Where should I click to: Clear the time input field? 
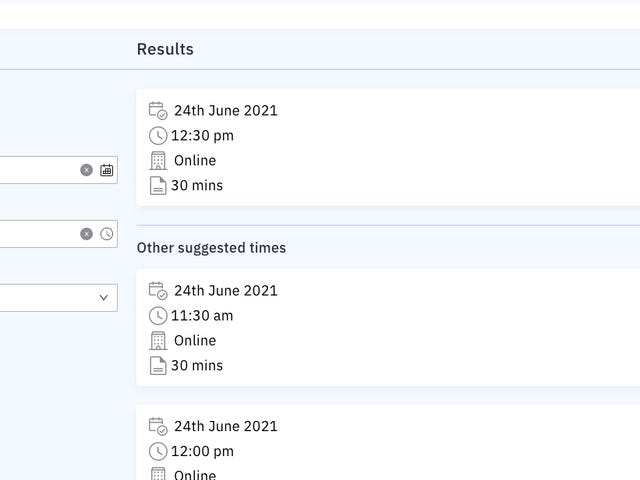tap(86, 234)
